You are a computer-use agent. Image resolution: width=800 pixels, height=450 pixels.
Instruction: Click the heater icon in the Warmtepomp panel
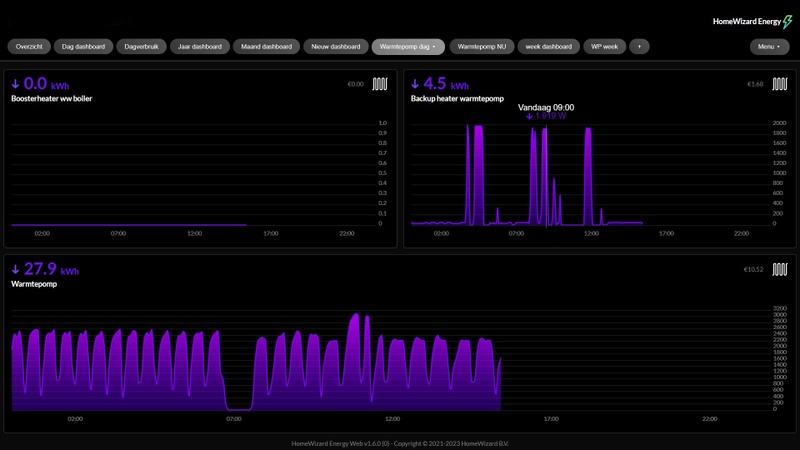(x=779, y=270)
